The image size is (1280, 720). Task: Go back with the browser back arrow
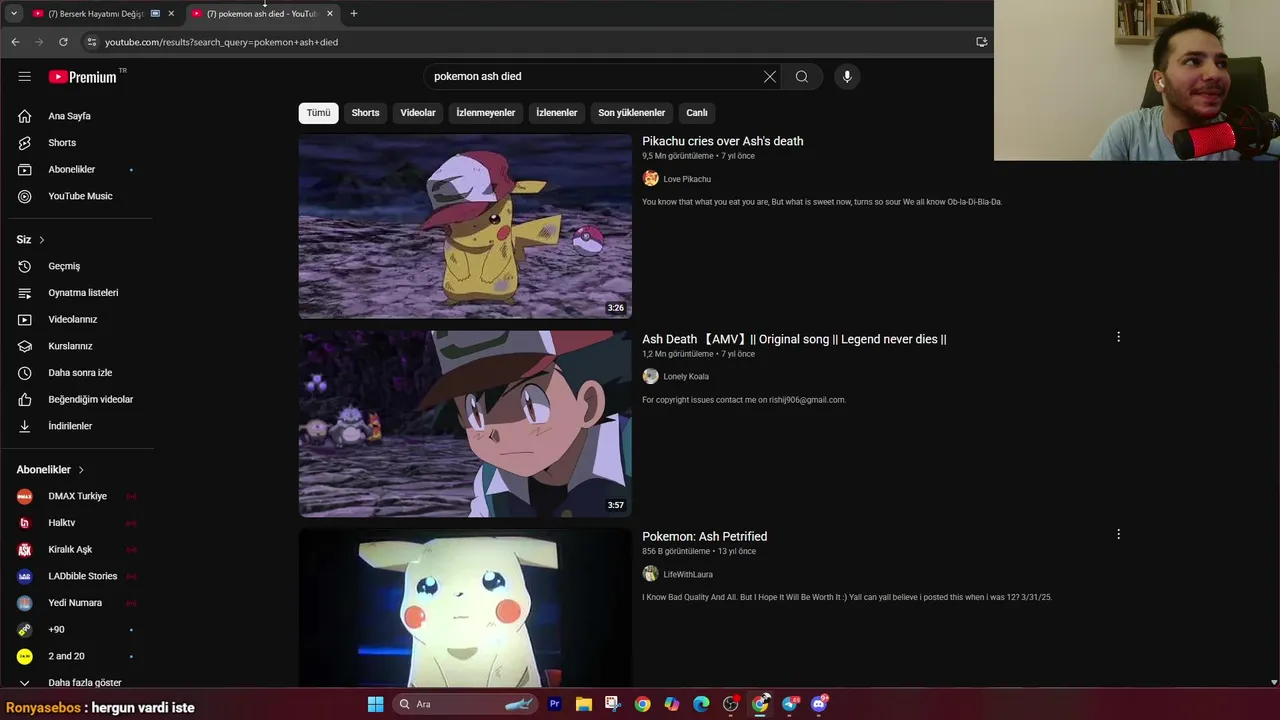[15, 42]
